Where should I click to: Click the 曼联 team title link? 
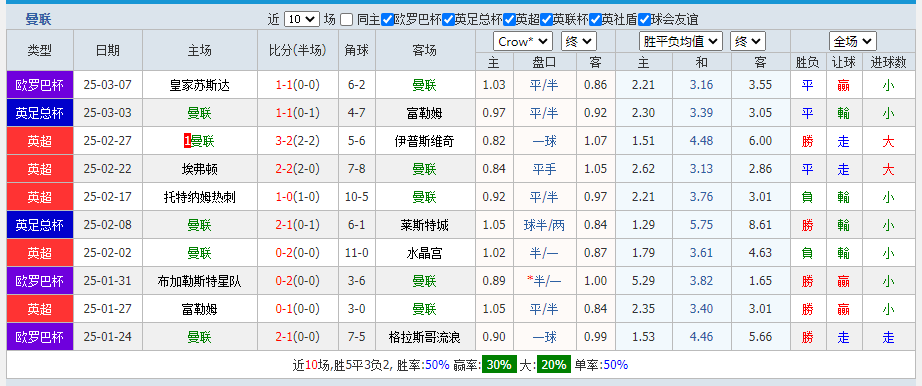point(38,19)
